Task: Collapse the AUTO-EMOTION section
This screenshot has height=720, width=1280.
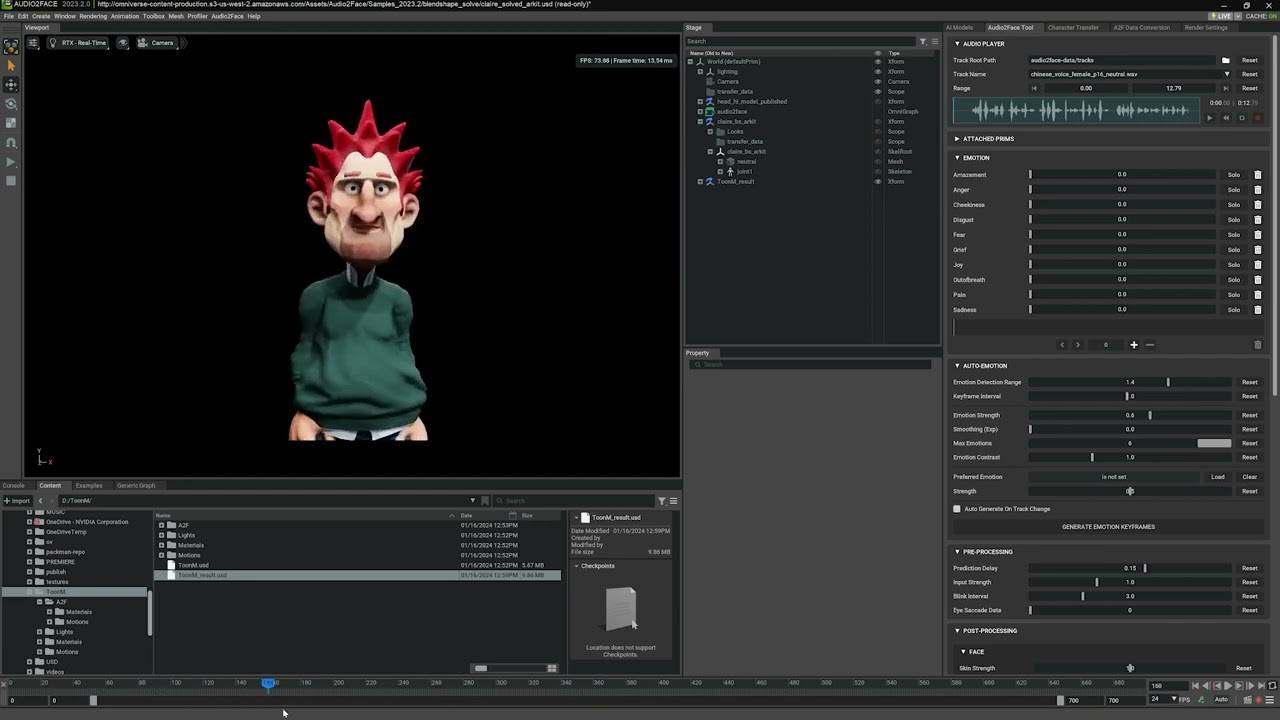Action: point(957,366)
